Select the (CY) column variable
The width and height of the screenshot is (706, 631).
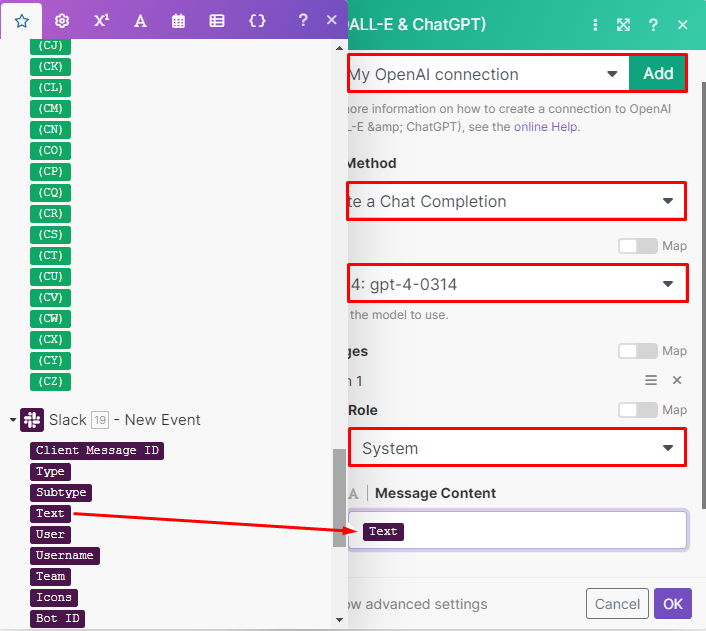50,361
